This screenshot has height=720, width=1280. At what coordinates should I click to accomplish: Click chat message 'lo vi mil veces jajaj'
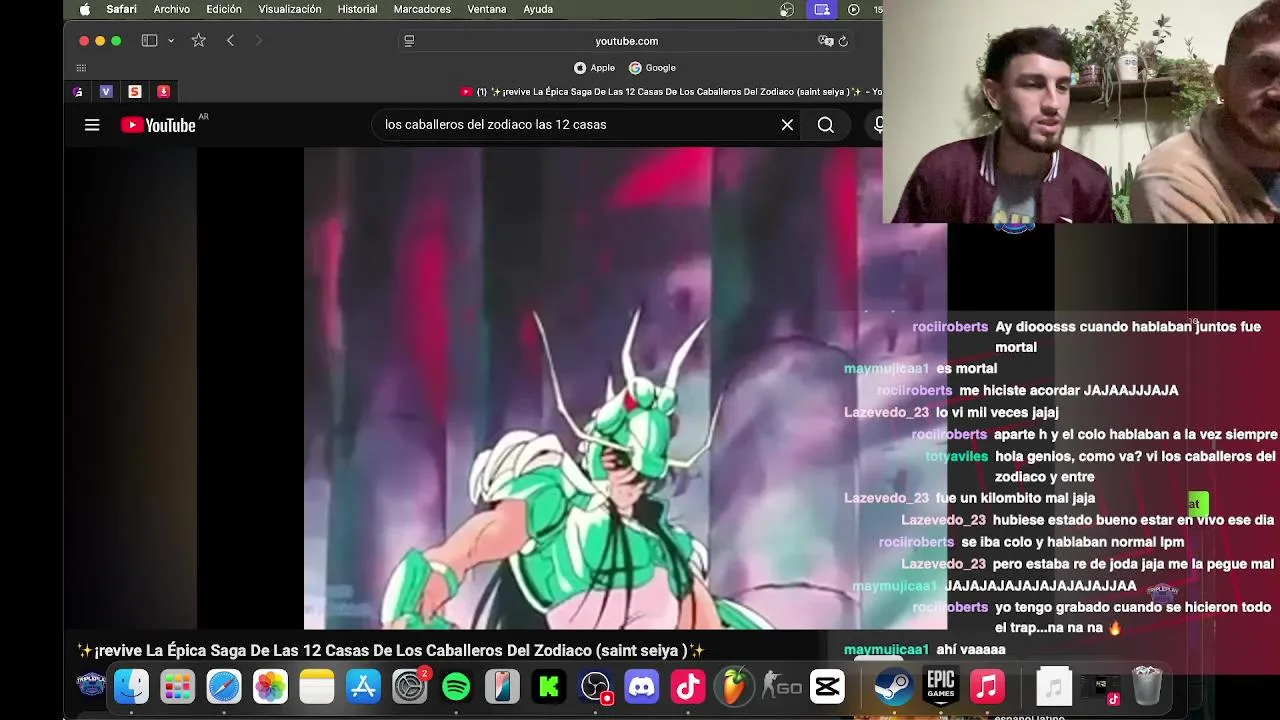(997, 412)
